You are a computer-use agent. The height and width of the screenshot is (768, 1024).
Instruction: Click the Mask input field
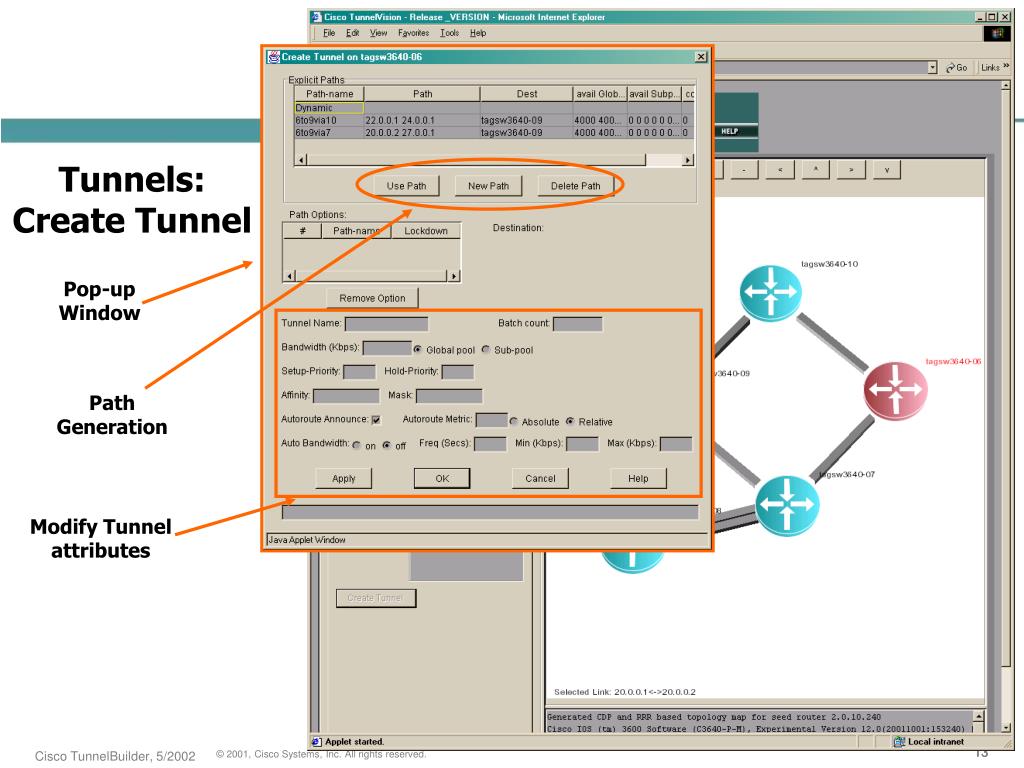tap(449, 396)
